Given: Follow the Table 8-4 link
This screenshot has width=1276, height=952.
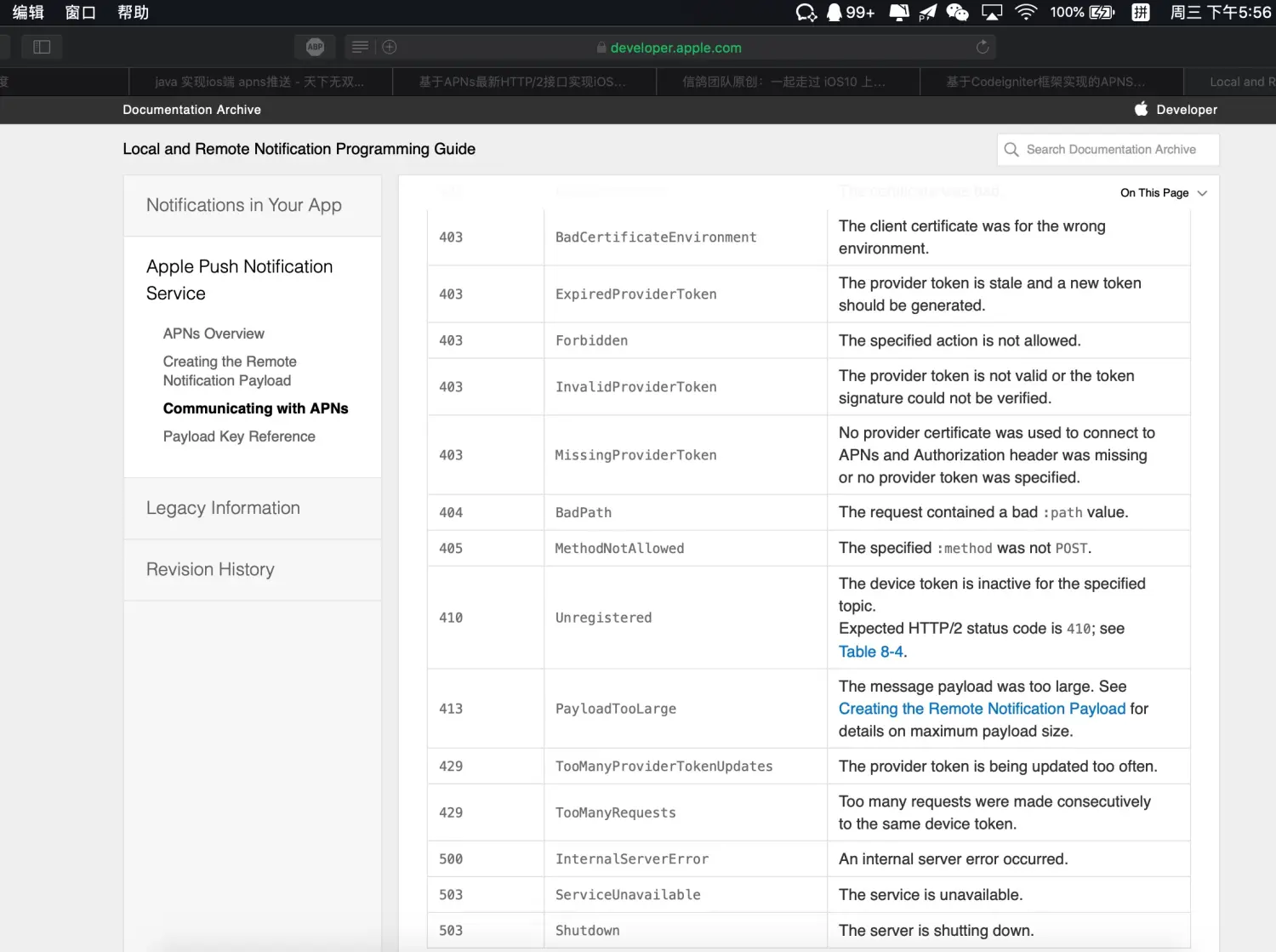Looking at the screenshot, I should (x=871, y=652).
